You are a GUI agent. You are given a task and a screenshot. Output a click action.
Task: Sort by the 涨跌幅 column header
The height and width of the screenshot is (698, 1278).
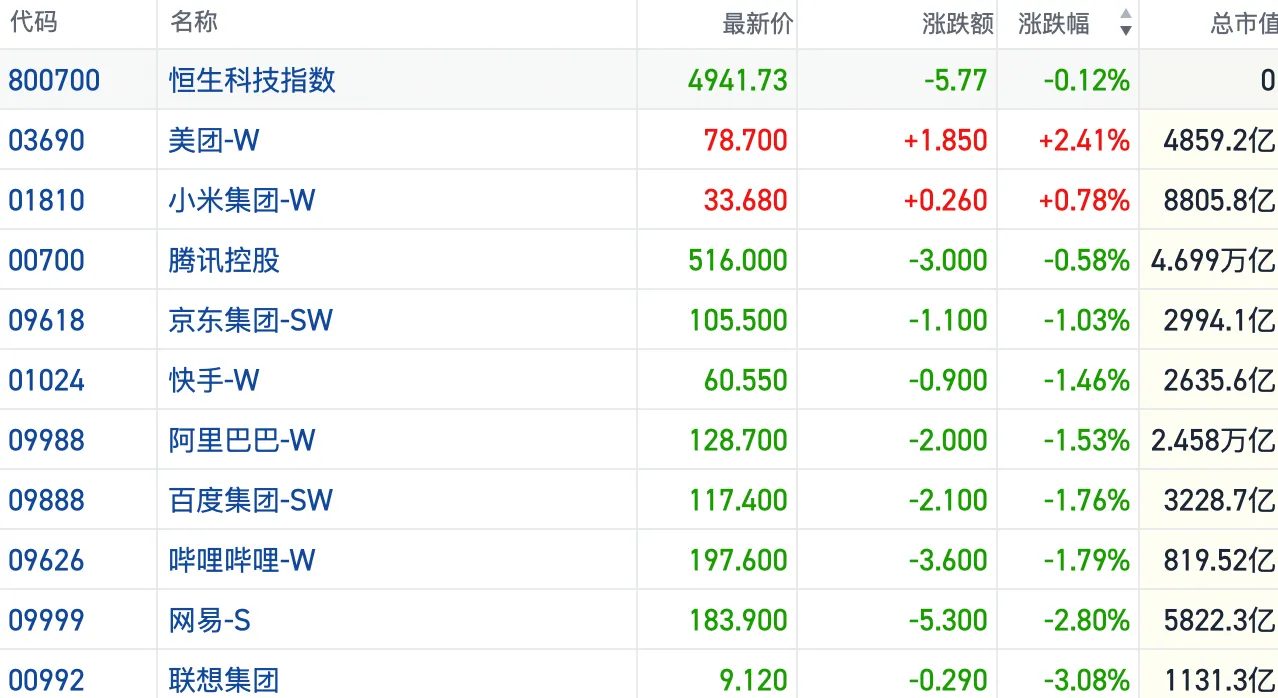click(x=1054, y=23)
